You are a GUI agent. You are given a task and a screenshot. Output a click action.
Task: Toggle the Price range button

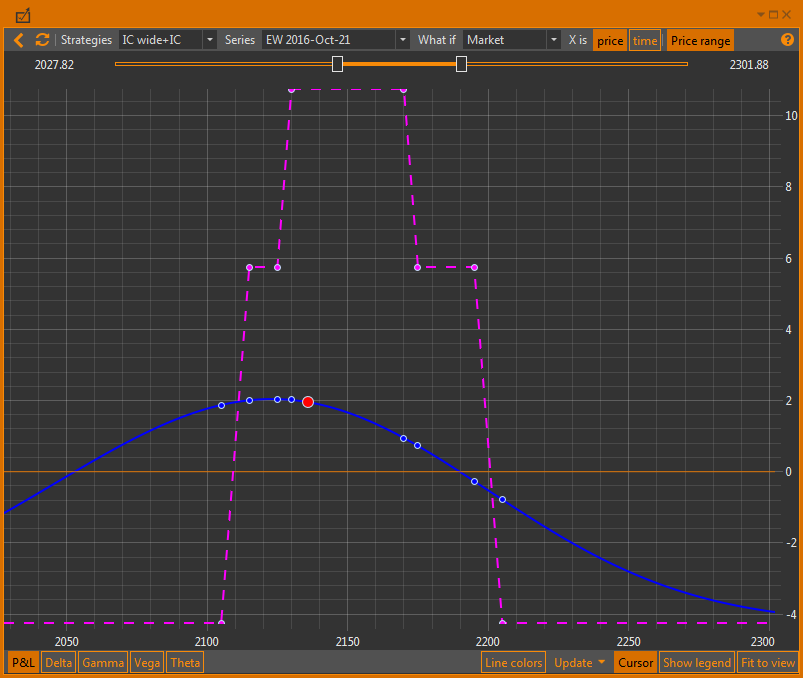tap(700, 40)
